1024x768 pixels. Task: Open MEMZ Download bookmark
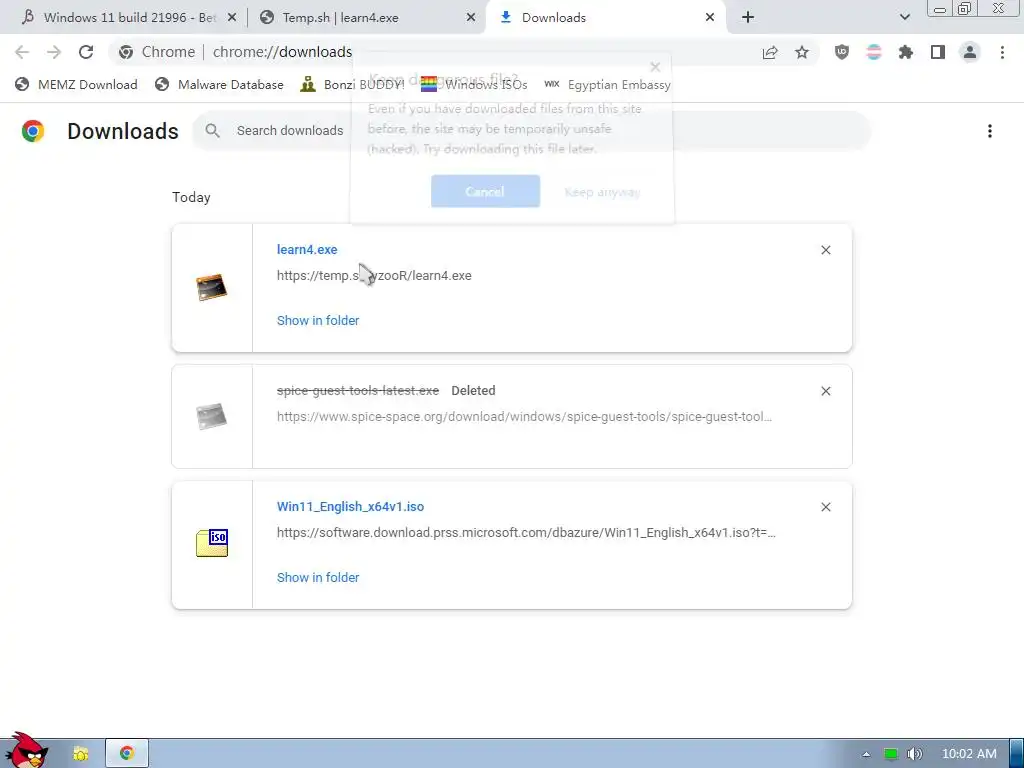pos(76,84)
